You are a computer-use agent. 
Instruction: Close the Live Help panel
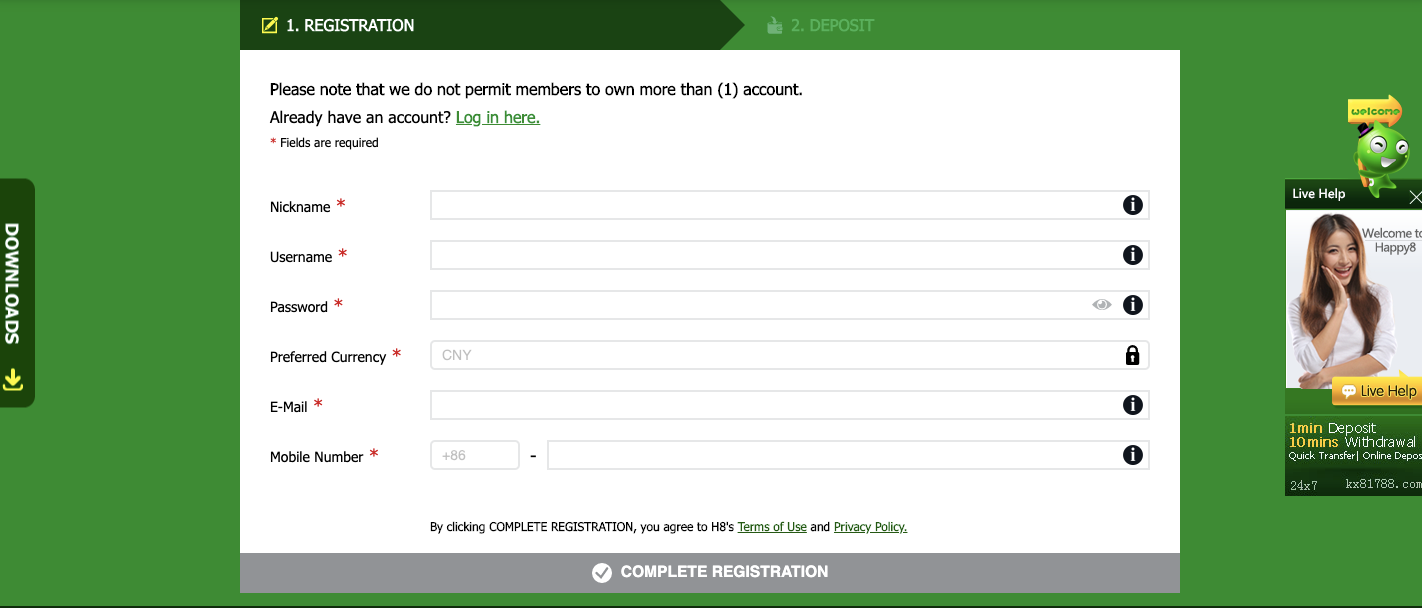[1414, 197]
